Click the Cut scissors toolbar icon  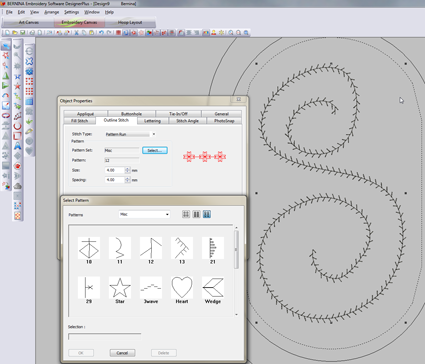[x=76, y=33]
